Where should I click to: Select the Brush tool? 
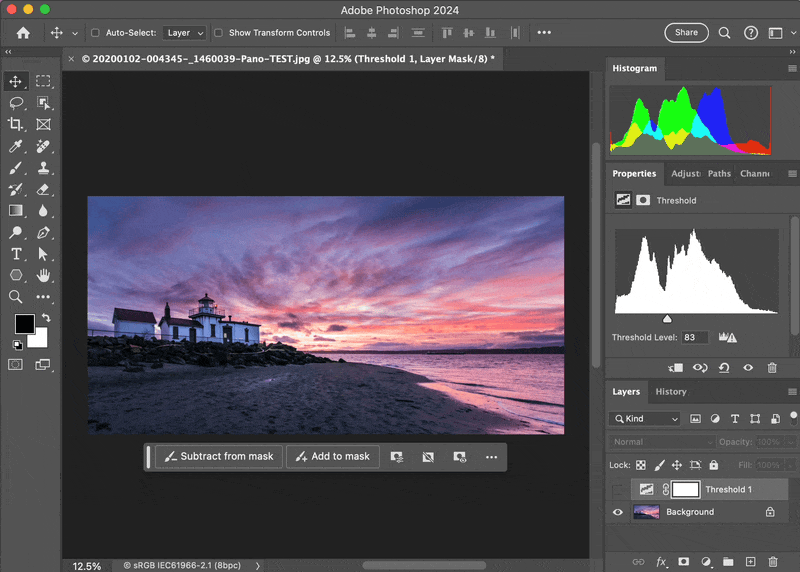point(15,168)
